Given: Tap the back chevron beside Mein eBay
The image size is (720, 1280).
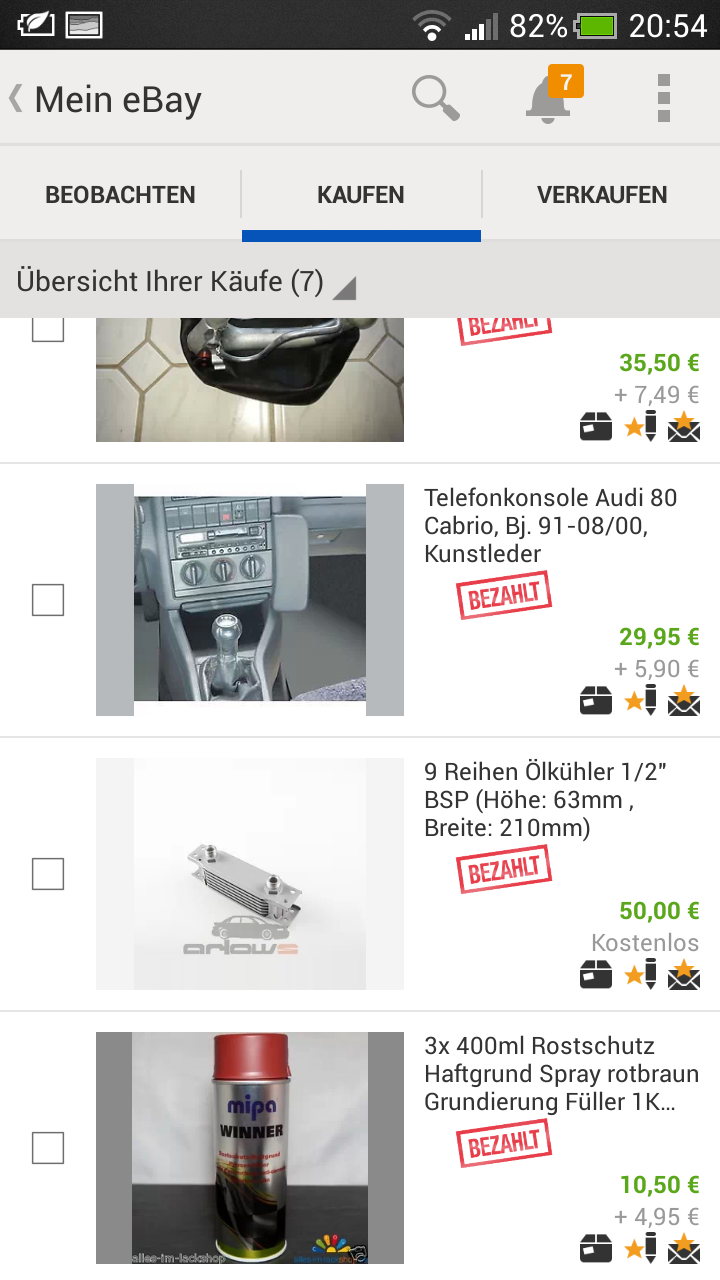Looking at the screenshot, I should pyautogui.click(x=15, y=98).
